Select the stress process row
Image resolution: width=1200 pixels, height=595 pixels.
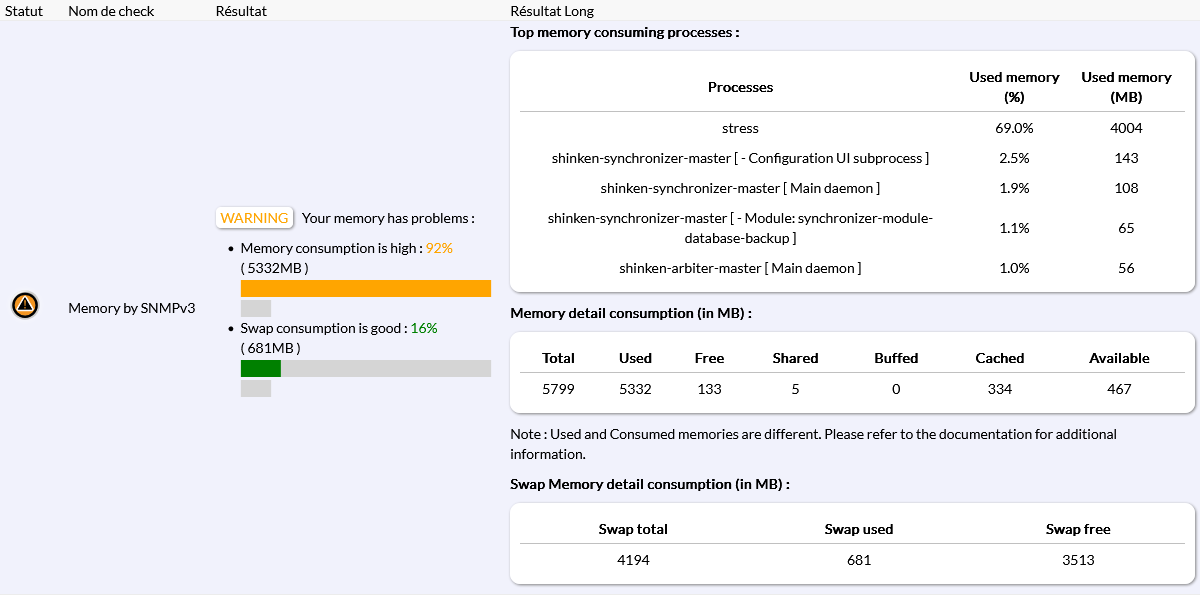click(x=740, y=128)
